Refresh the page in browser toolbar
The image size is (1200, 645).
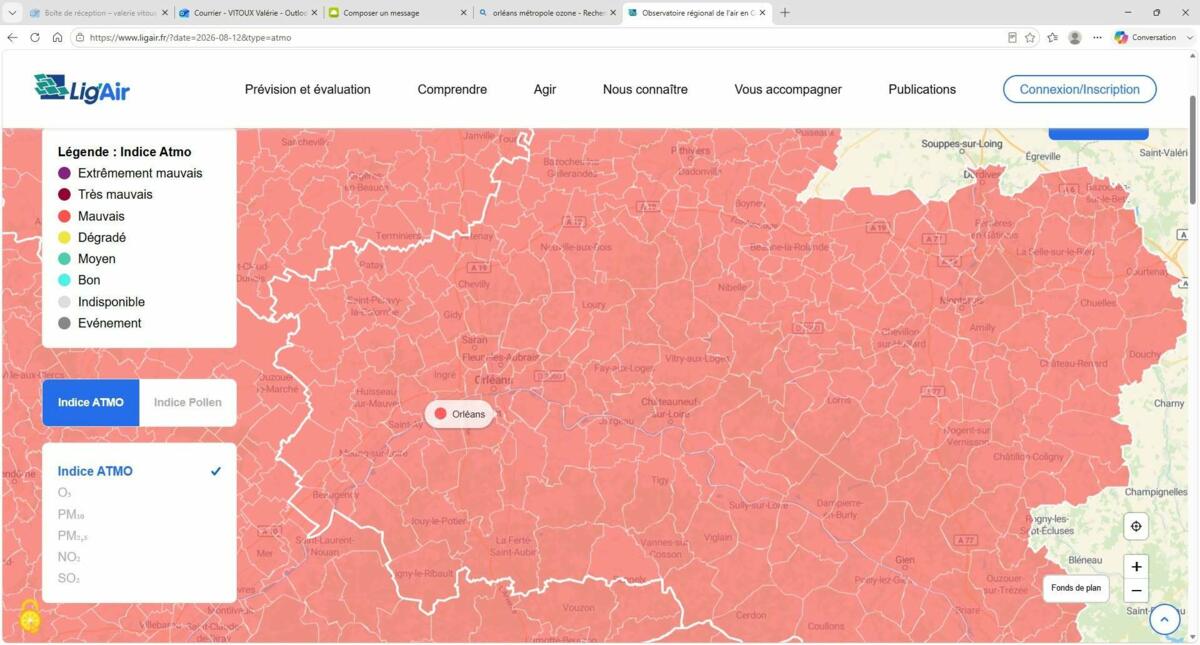coord(35,37)
